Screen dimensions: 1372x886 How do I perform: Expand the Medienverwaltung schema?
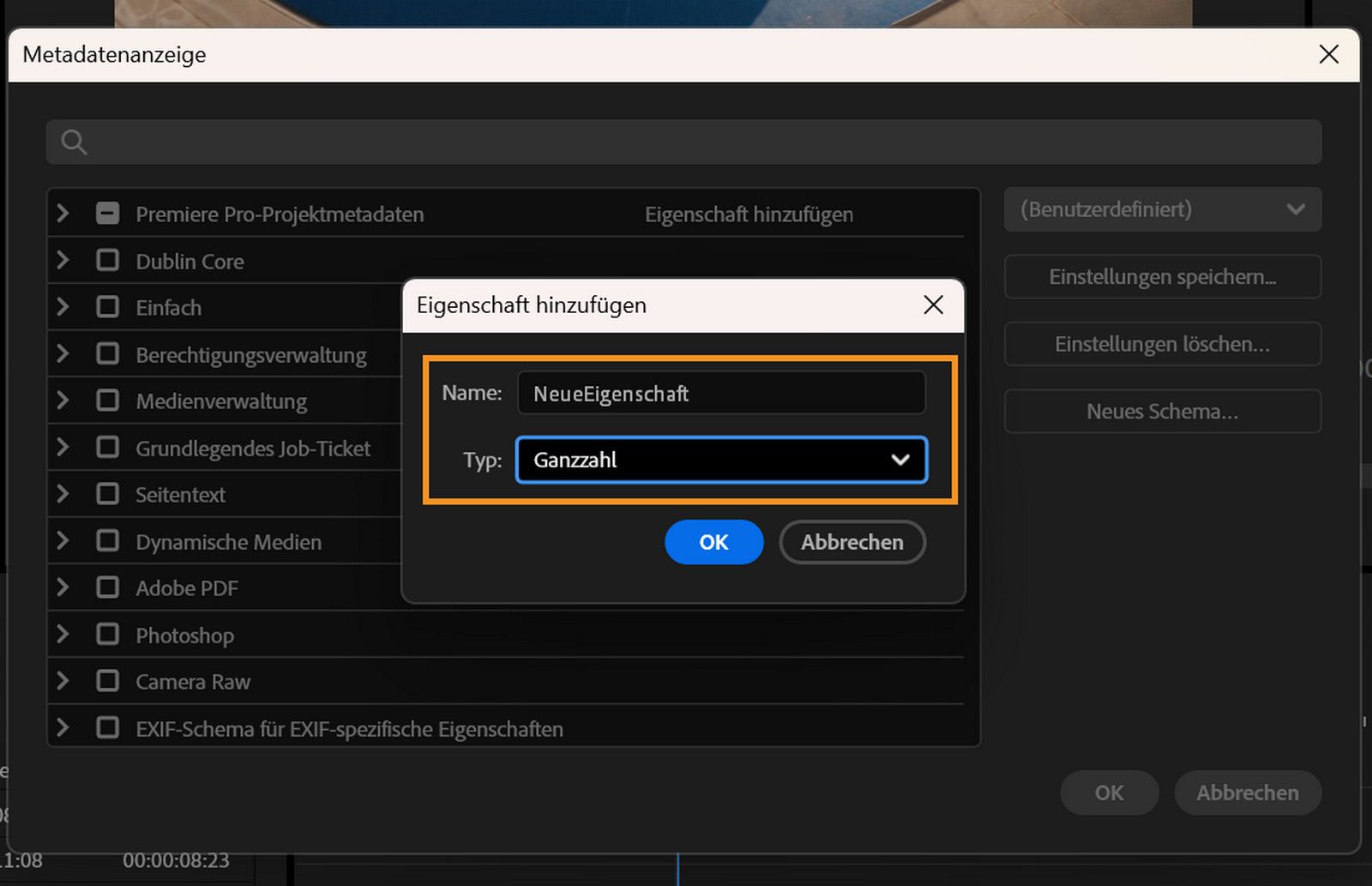pos(63,400)
